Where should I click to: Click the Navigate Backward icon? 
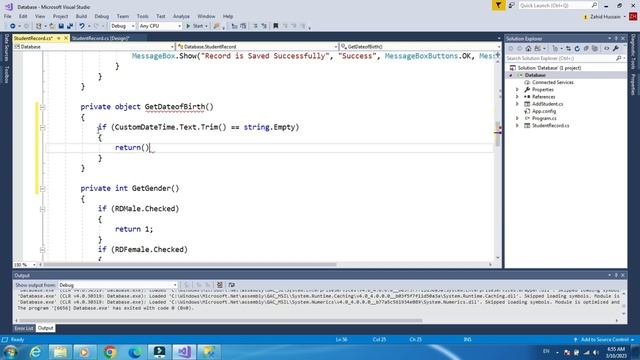(12, 26)
